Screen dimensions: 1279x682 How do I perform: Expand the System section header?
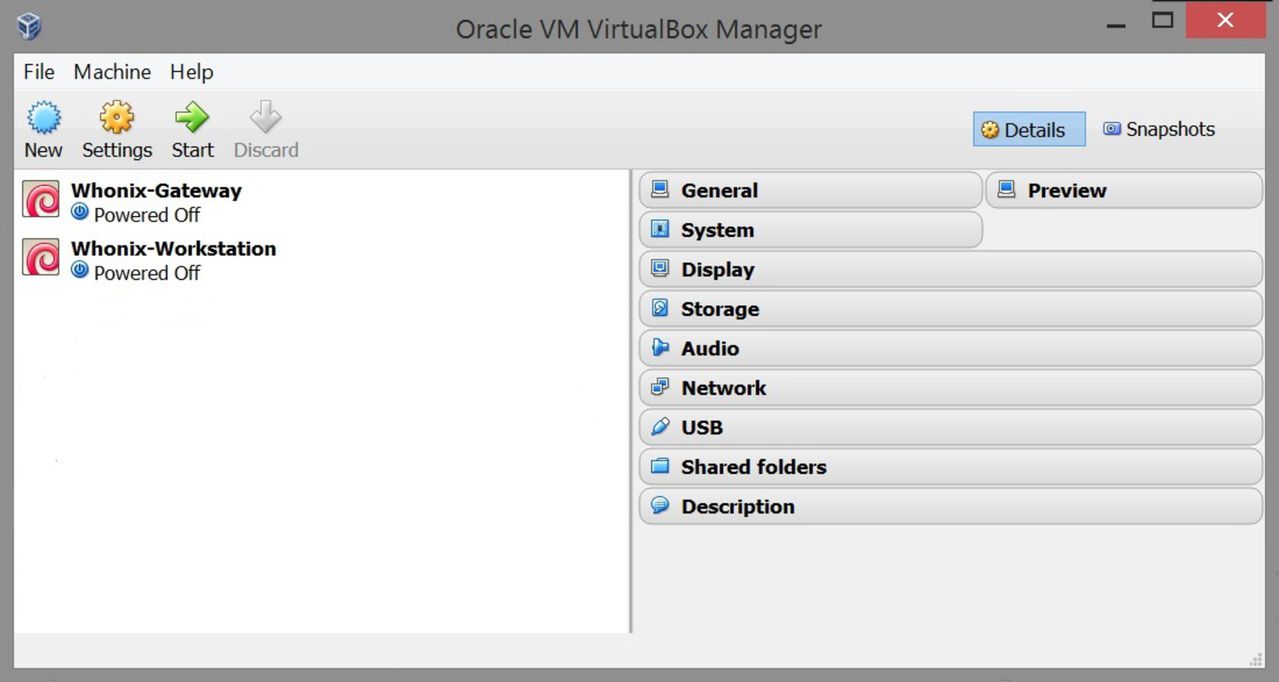pyautogui.click(x=810, y=230)
